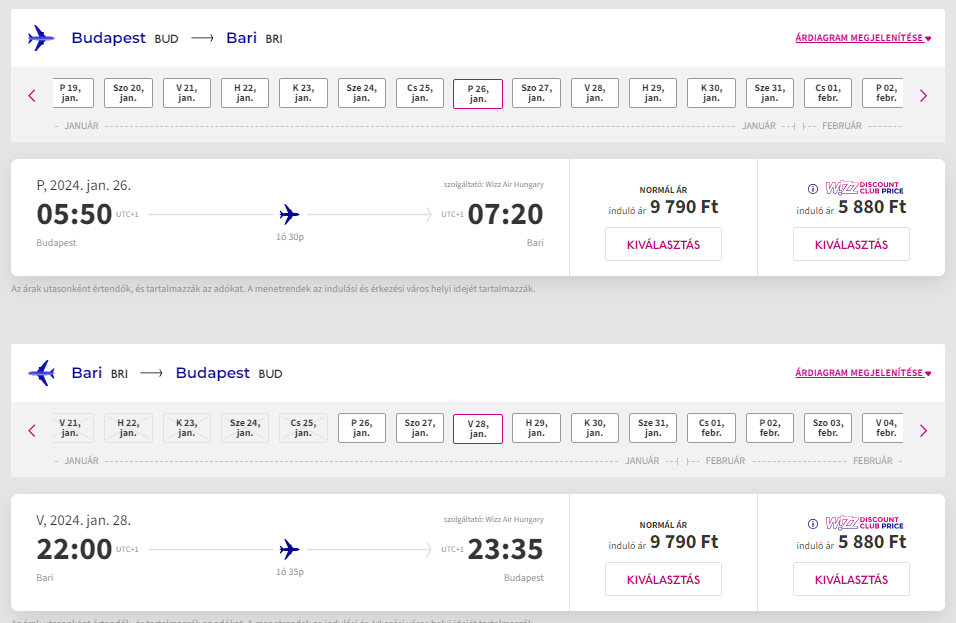Click the airplane icon beside Bari BRI heading

pyautogui.click(x=41, y=373)
